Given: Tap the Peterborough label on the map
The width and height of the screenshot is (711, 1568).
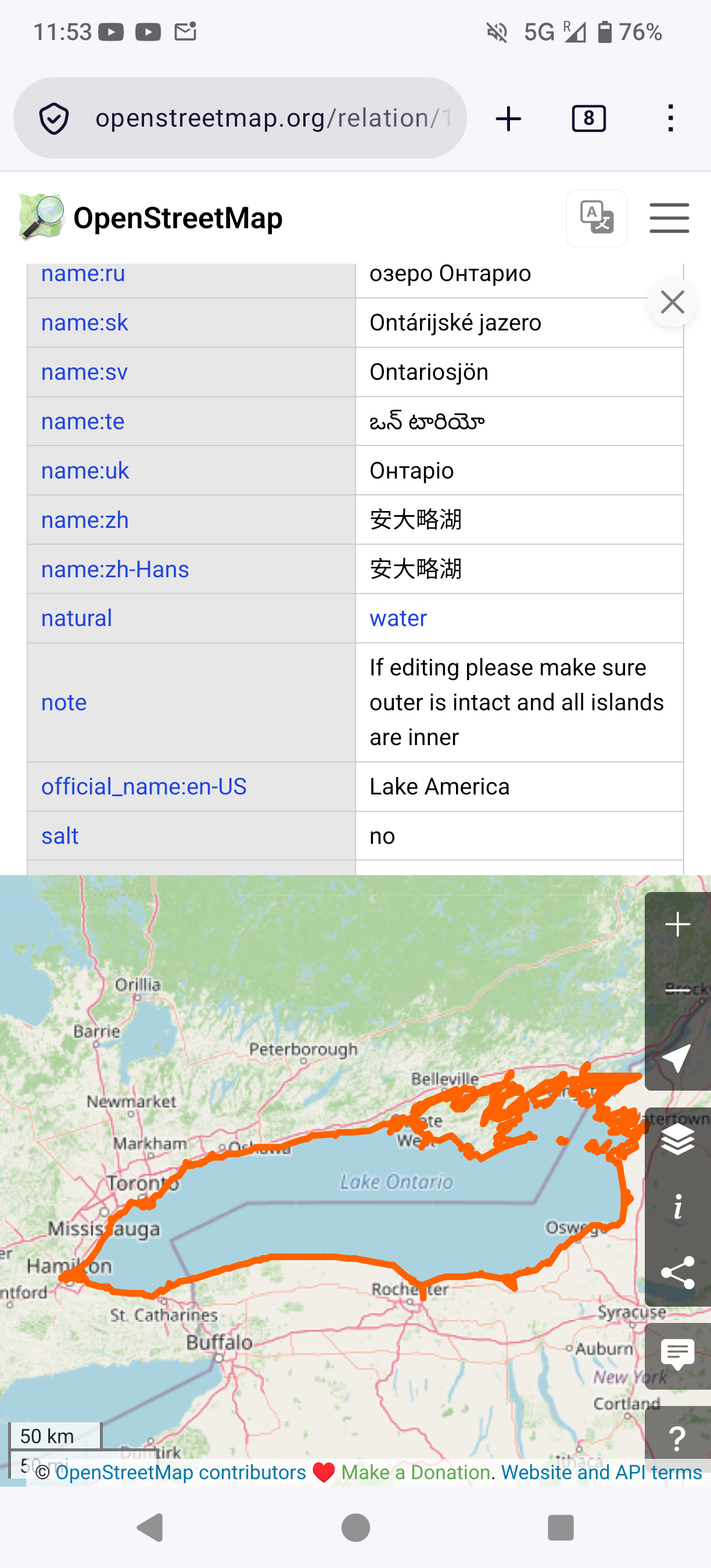Looking at the screenshot, I should pyautogui.click(x=303, y=1049).
